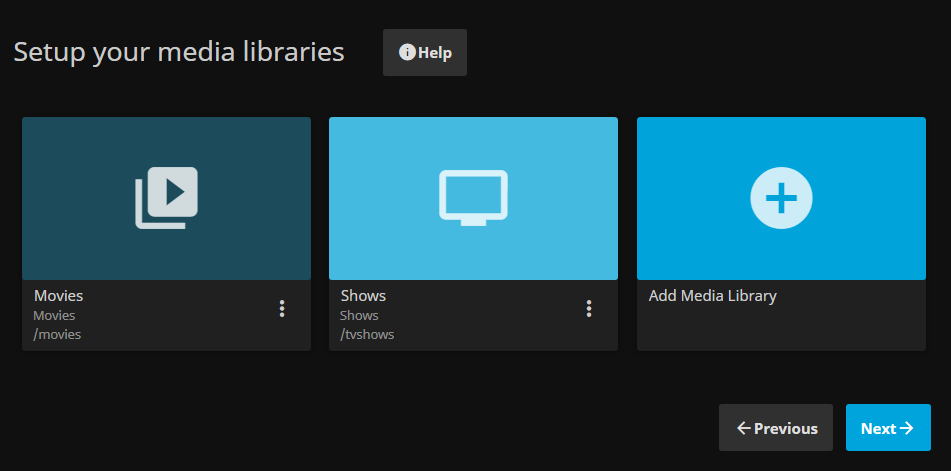Click the /tvshows folder path text
Viewport: 951px width, 471px height.
tap(367, 334)
